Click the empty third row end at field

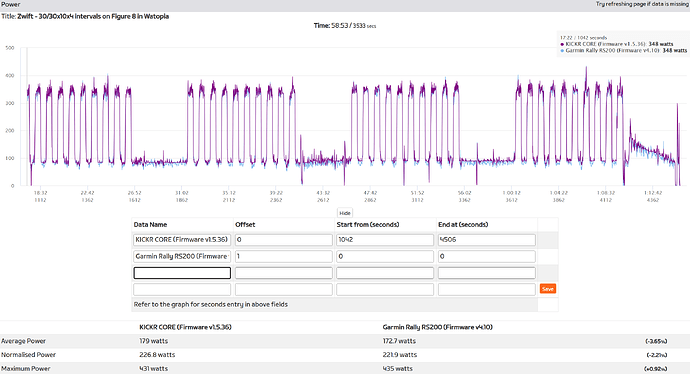pyautogui.click(x=487, y=273)
